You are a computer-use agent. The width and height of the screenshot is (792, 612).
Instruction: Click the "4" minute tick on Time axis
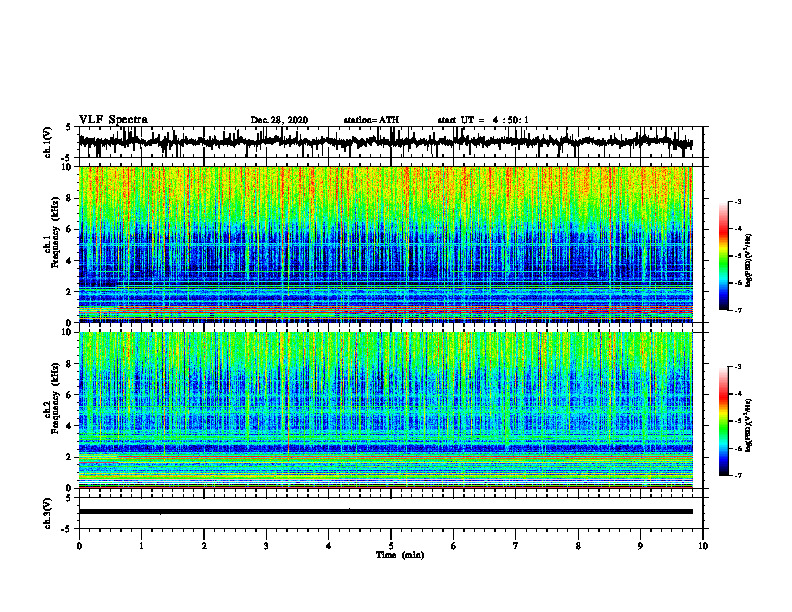329,546
